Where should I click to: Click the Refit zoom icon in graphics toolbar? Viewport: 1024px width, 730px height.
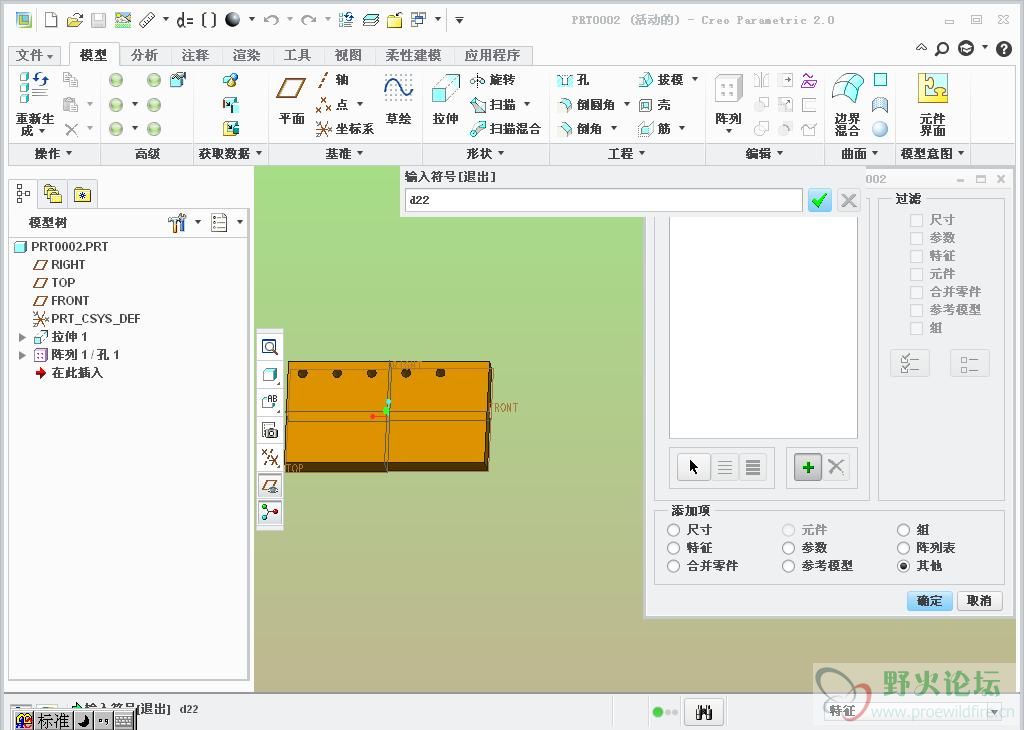(270, 347)
